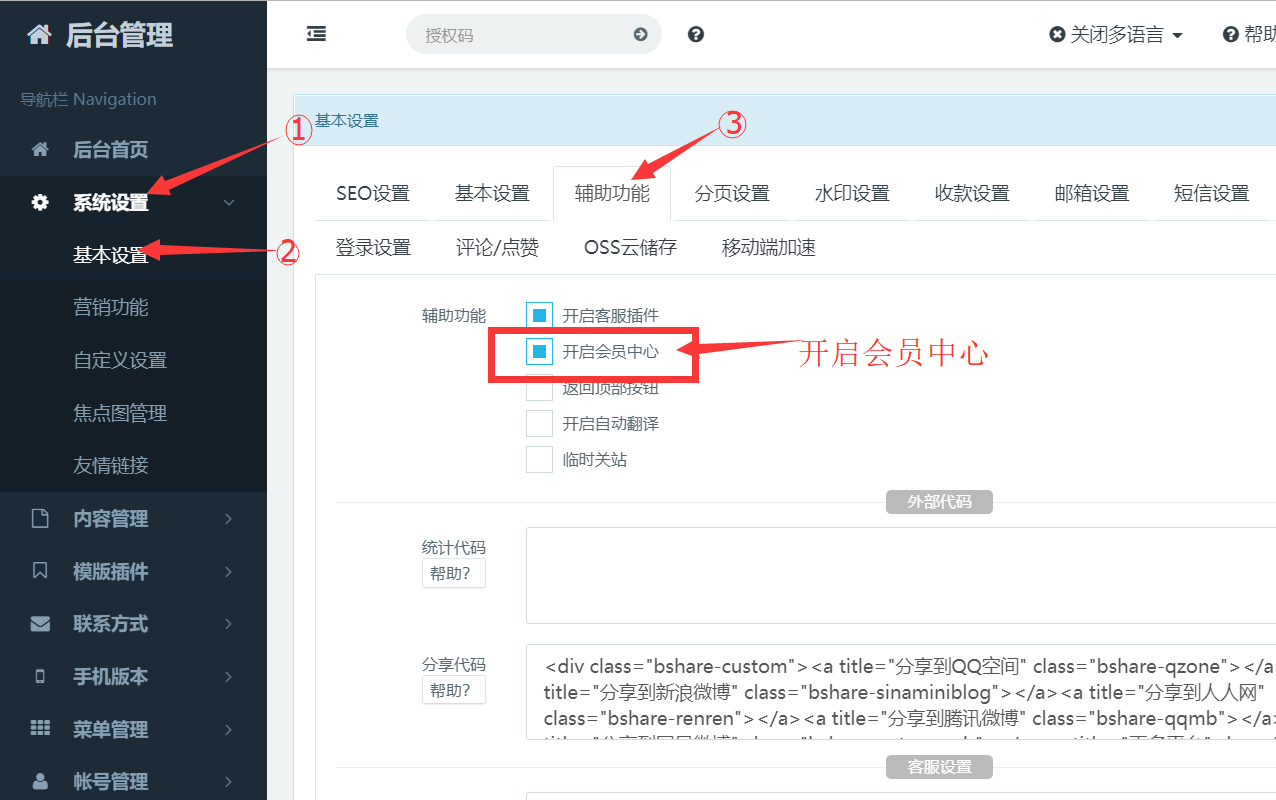
Task: Click the envelope icon for 联系方式
Action: [40, 624]
